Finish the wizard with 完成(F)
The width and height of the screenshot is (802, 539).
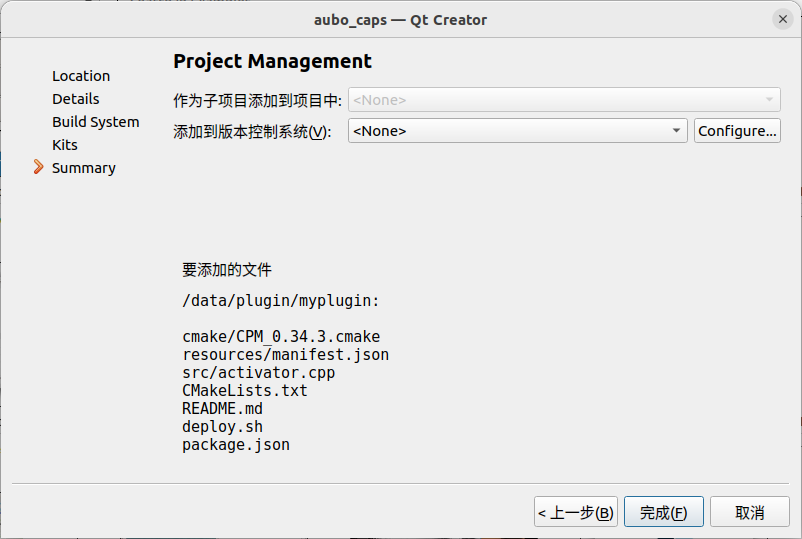pyautogui.click(x=663, y=512)
